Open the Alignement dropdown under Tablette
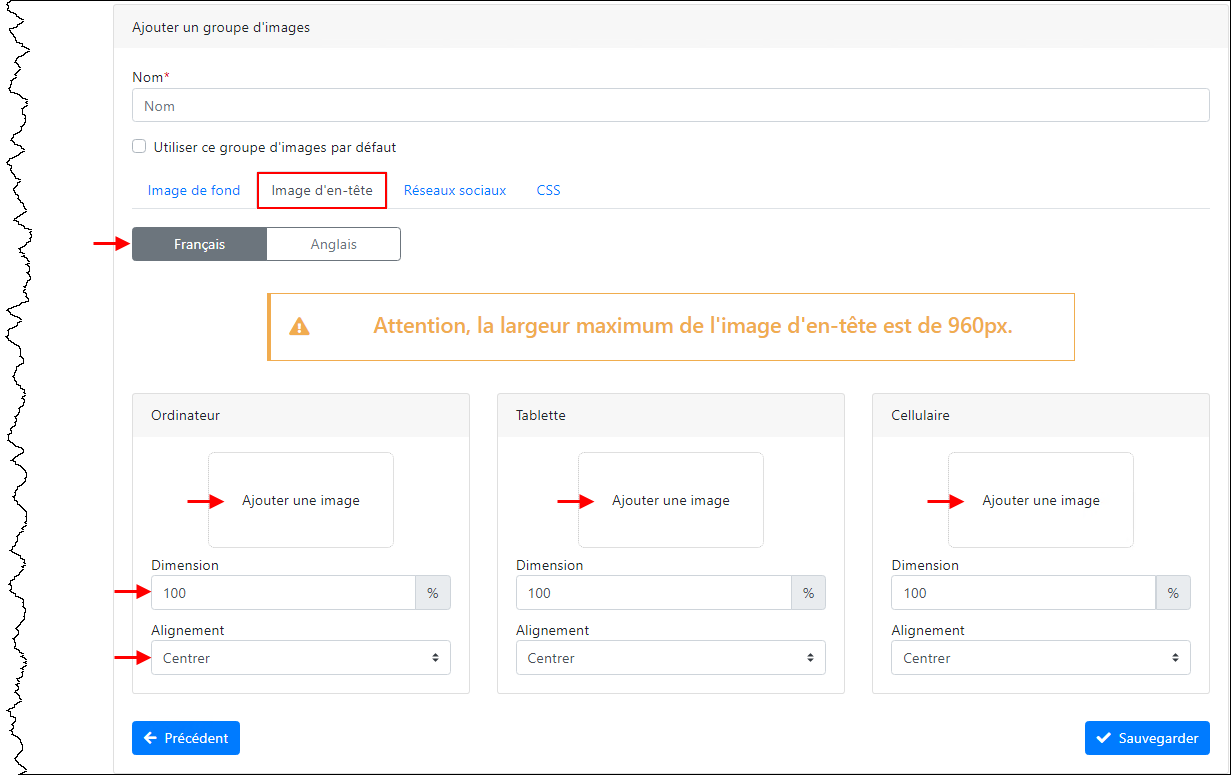 [x=670, y=657]
